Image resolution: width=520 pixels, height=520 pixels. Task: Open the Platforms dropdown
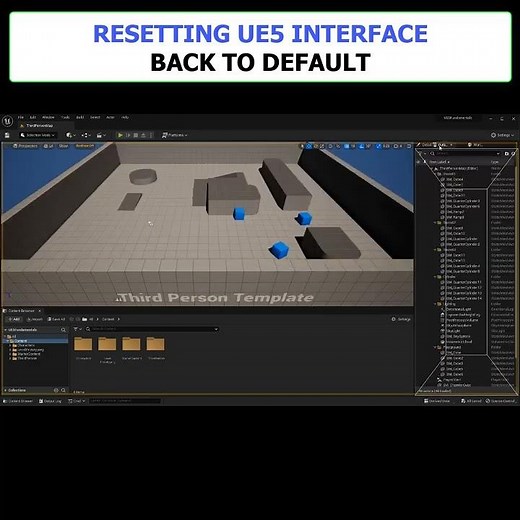point(174,135)
